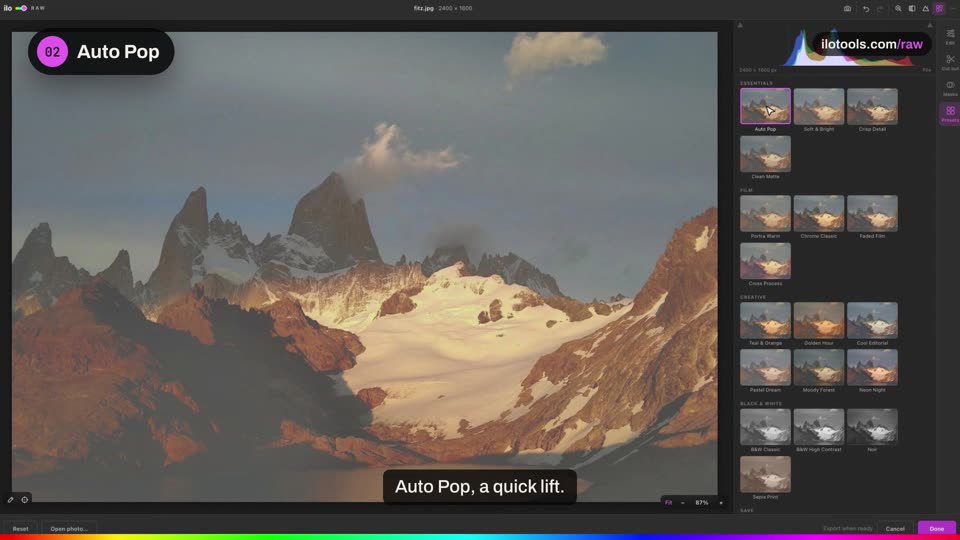Viewport: 960px width, 540px height.
Task: Toggle before/after compare view icon
Action: click(912, 9)
